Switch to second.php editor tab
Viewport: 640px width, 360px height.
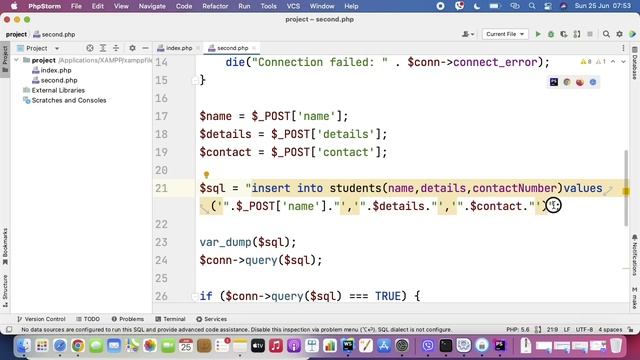[232, 48]
